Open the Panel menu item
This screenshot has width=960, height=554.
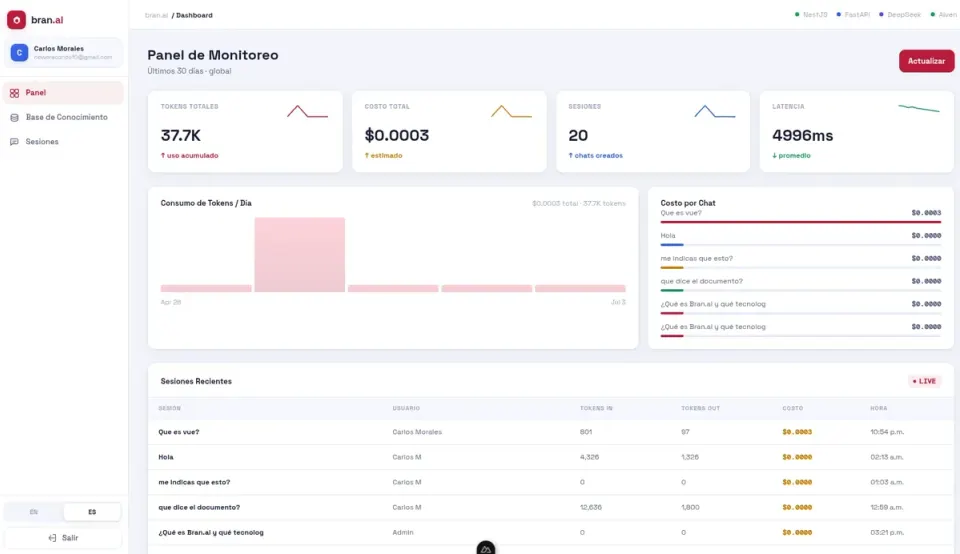click(x=63, y=93)
